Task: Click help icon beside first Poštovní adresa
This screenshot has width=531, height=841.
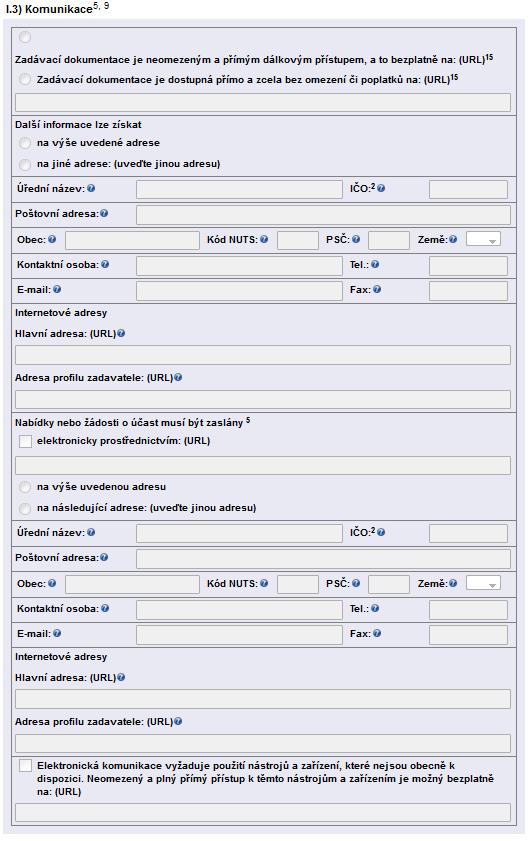Action: pos(104,213)
